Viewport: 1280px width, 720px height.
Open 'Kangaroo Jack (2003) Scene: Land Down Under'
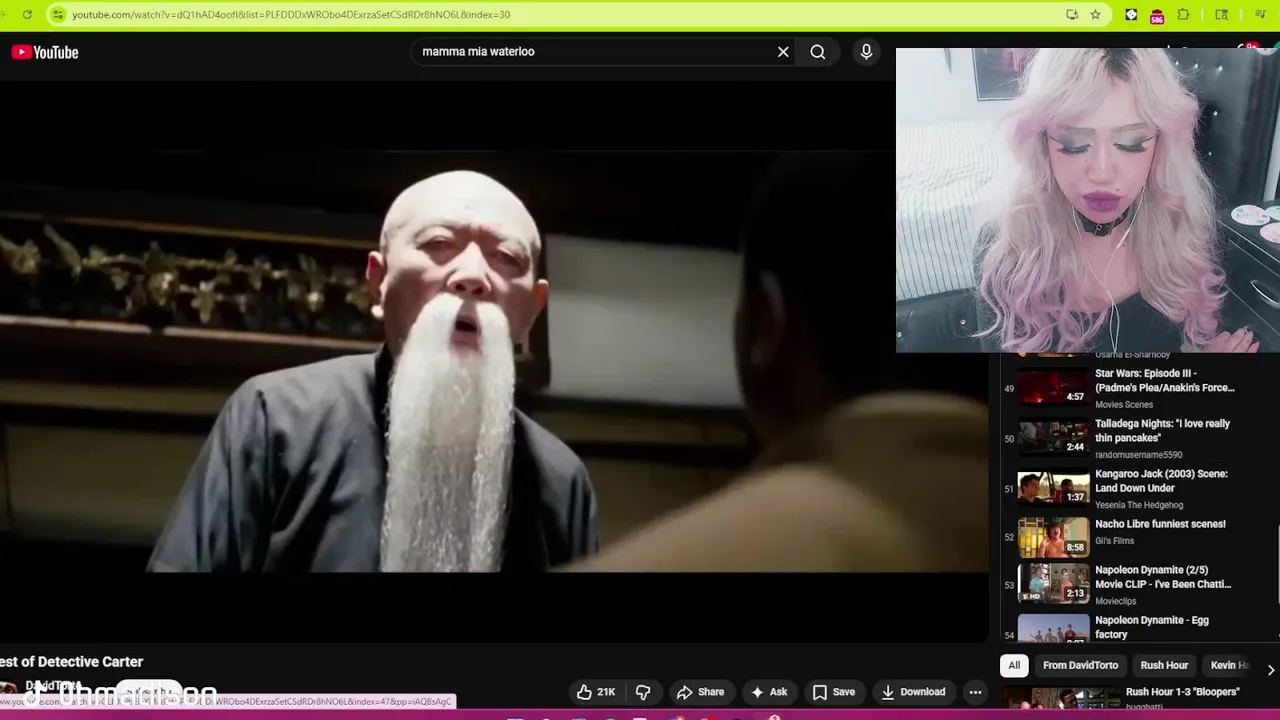pos(1161,481)
